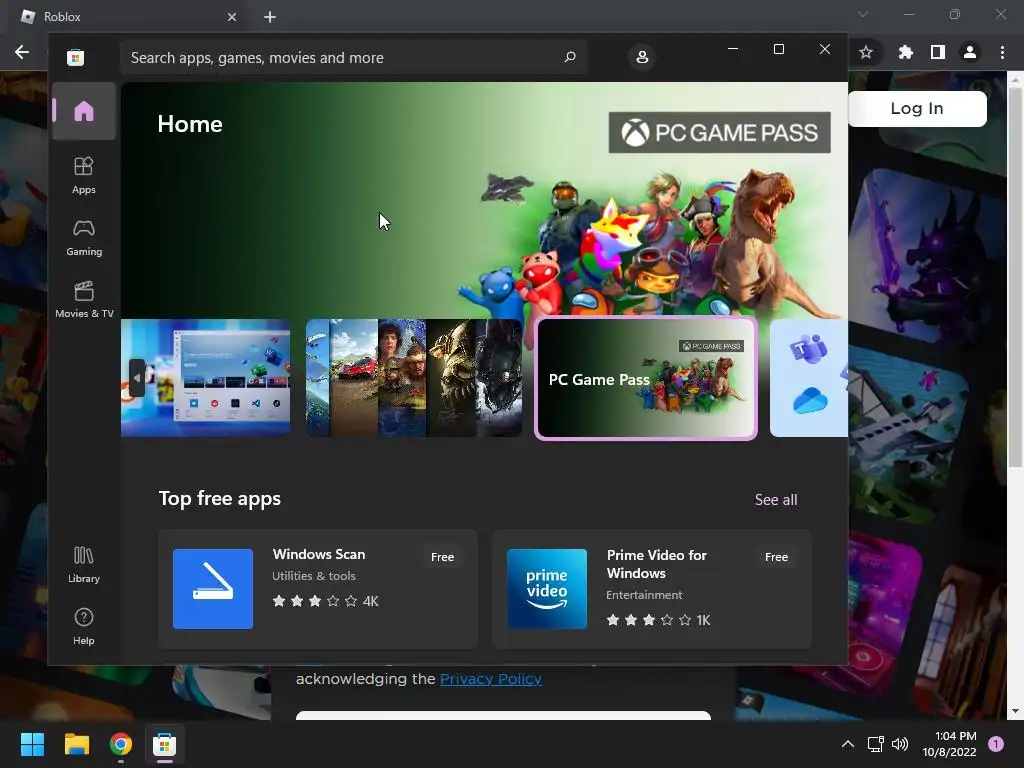Click See all for Top free apps
This screenshot has height=768, width=1024.
776,500
